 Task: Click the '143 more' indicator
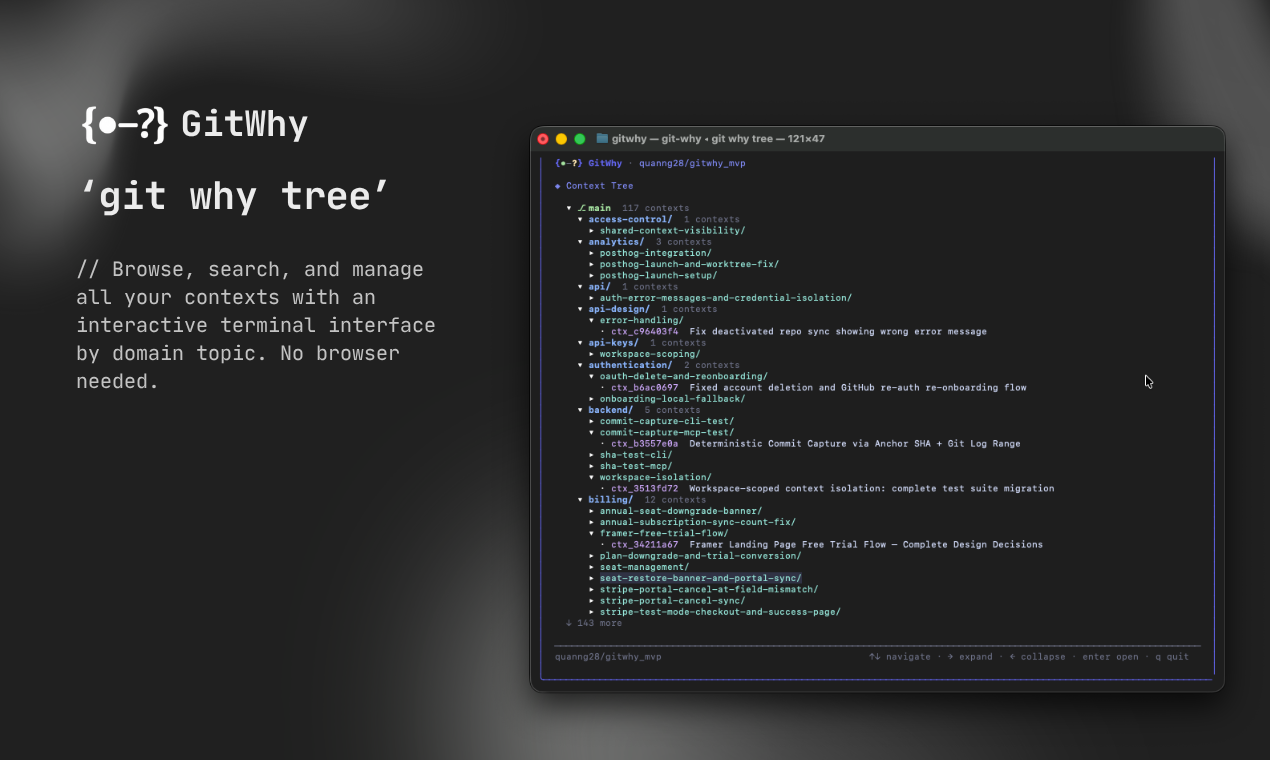coord(594,623)
